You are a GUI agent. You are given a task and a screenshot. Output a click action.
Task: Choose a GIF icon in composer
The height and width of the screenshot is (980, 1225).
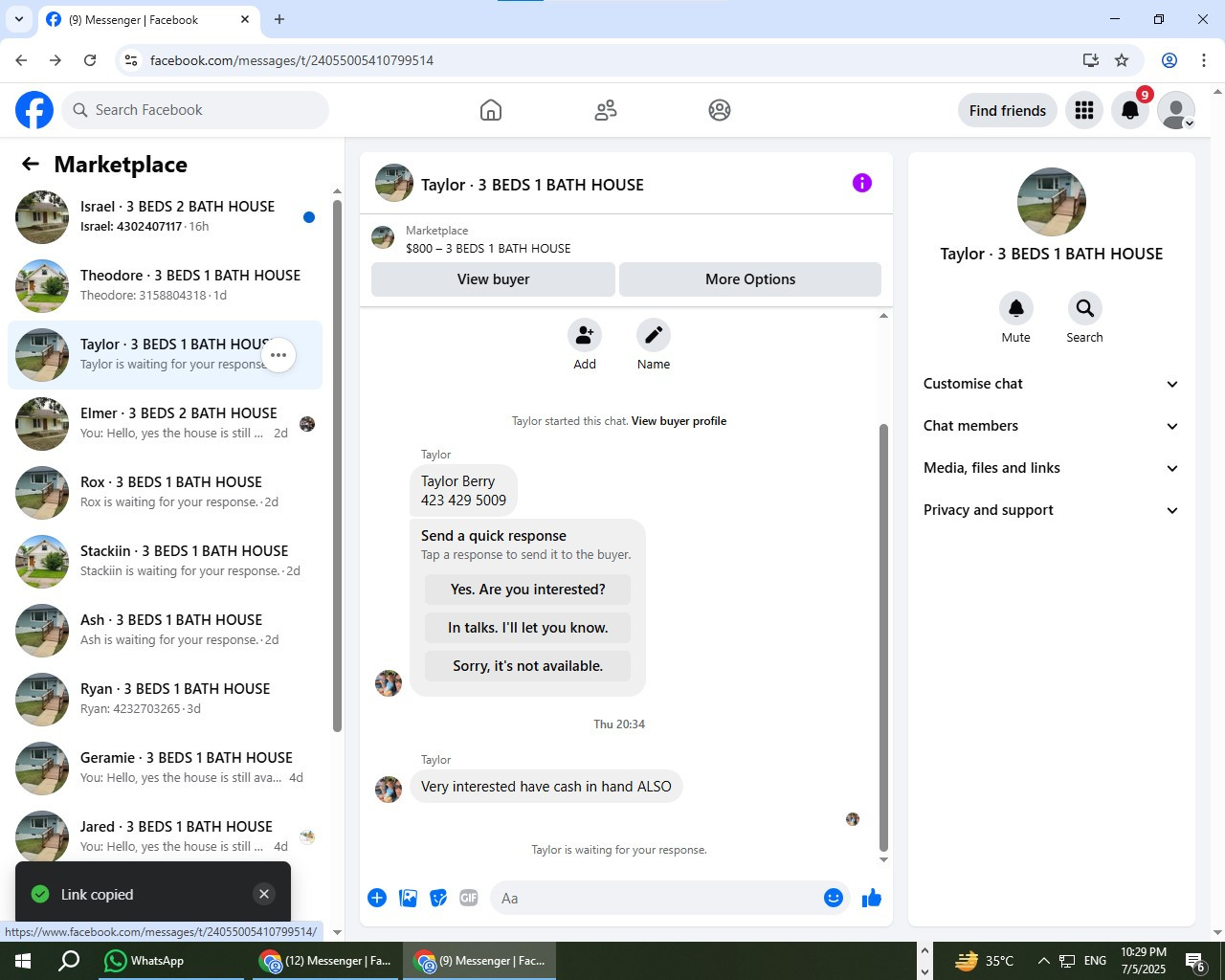tap(469, 898)
